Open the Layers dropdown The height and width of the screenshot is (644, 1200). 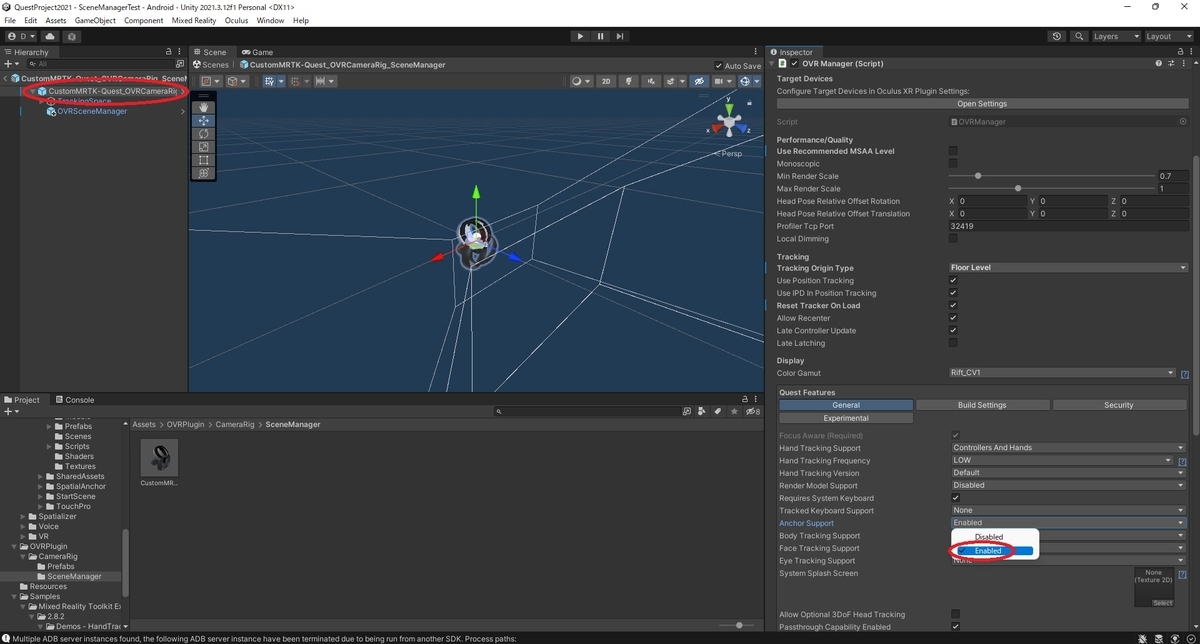(1116, 36)
